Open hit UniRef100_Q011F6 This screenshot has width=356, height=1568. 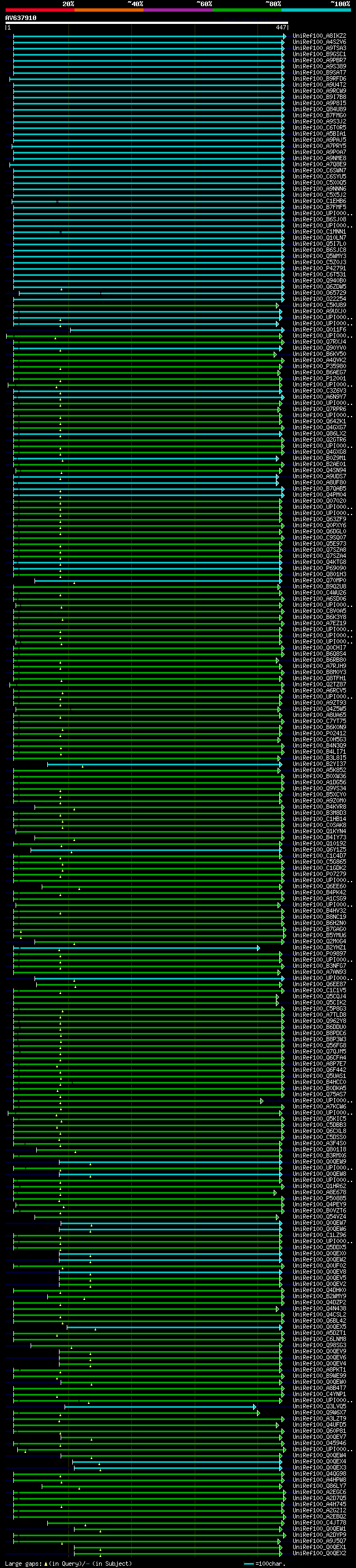pos(319,329)
